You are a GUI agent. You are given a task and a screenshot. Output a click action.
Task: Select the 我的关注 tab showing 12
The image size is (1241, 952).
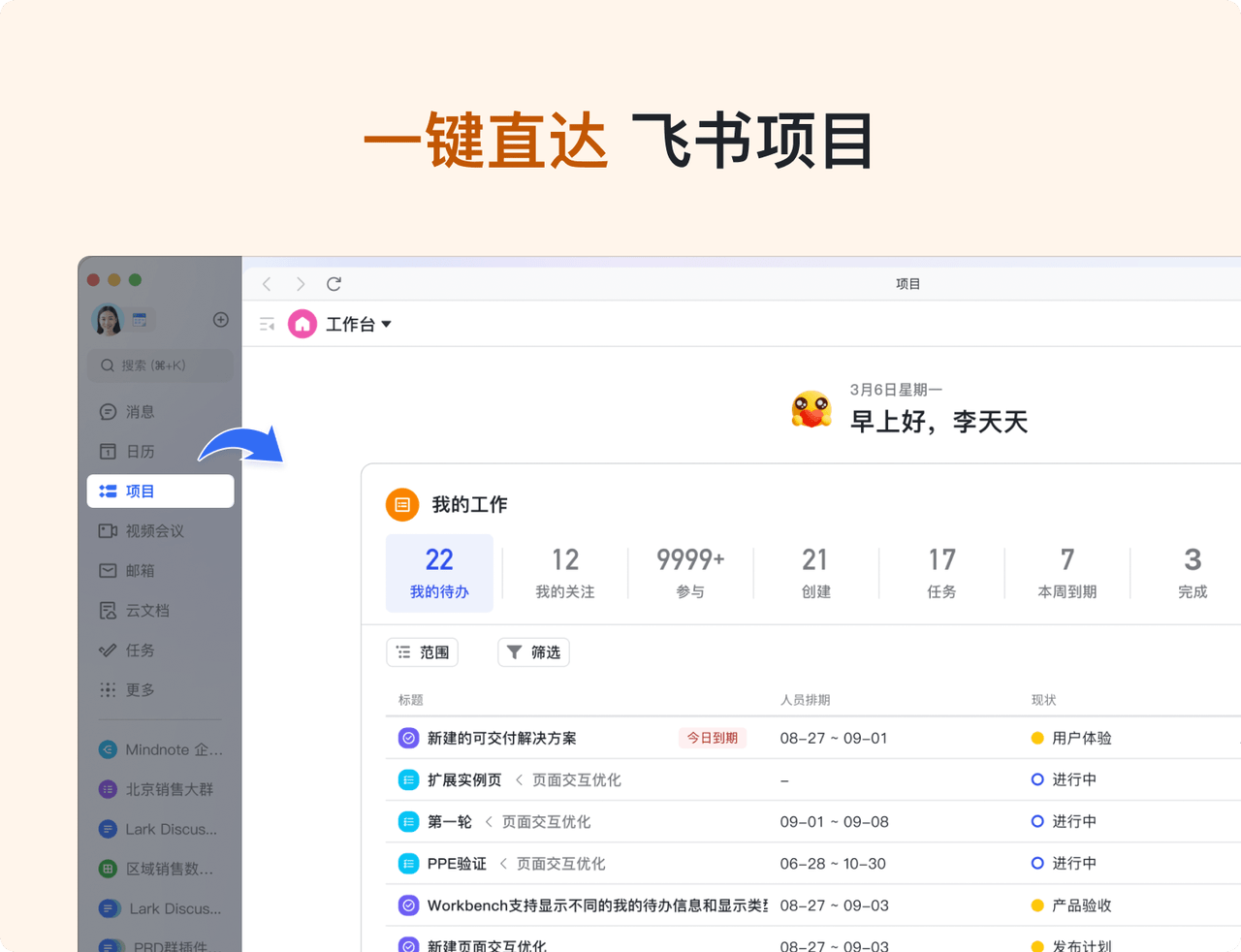(x=565, y=573)
